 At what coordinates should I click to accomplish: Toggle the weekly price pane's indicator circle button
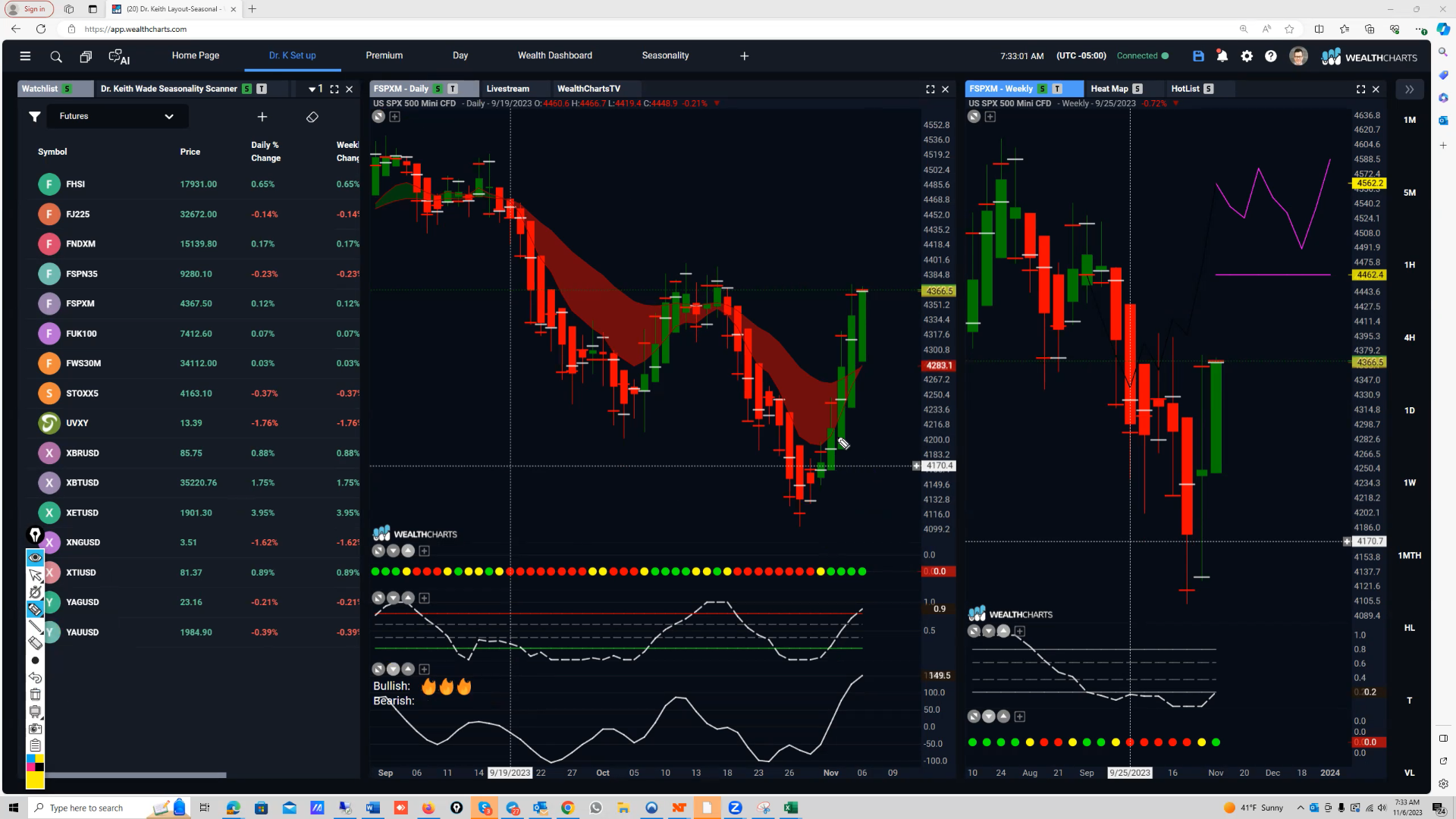(x=974, y=117)
